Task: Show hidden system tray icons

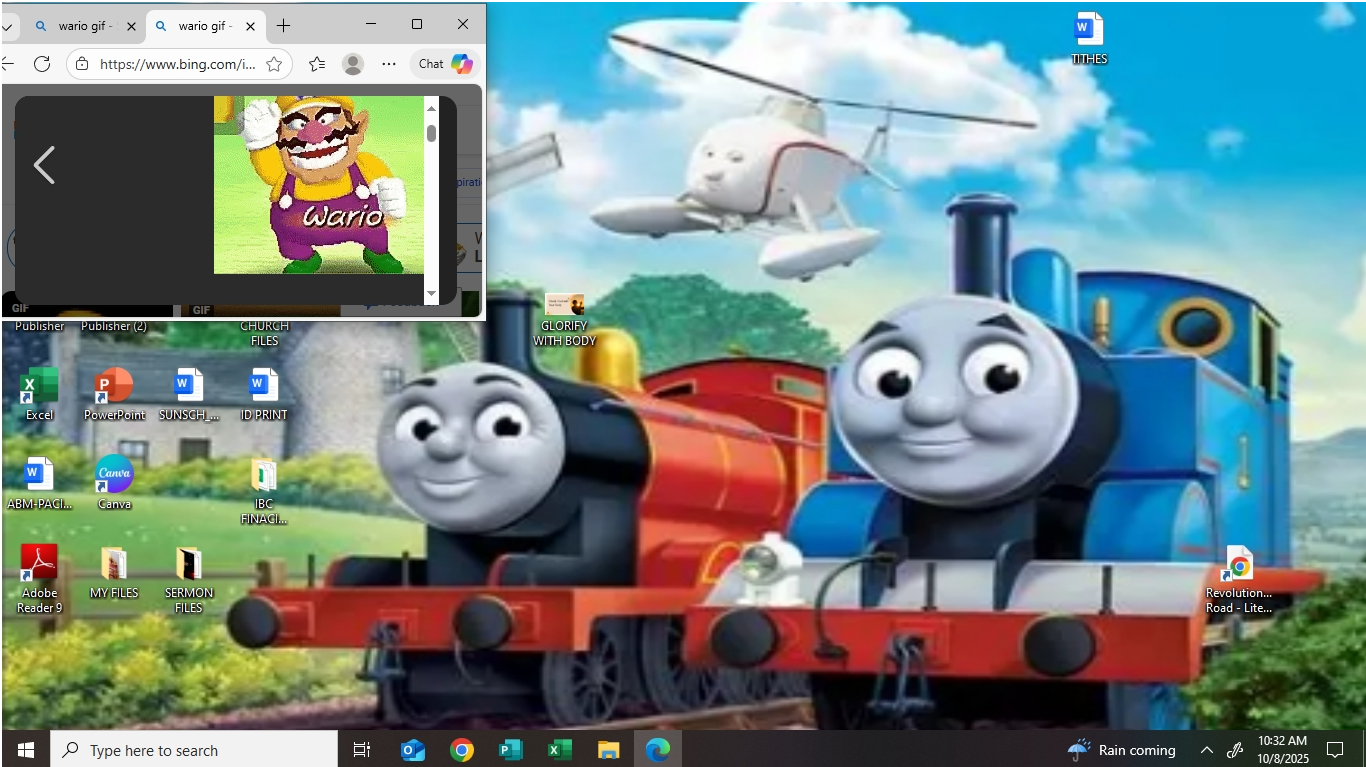Action: (x=1206, y=750)
